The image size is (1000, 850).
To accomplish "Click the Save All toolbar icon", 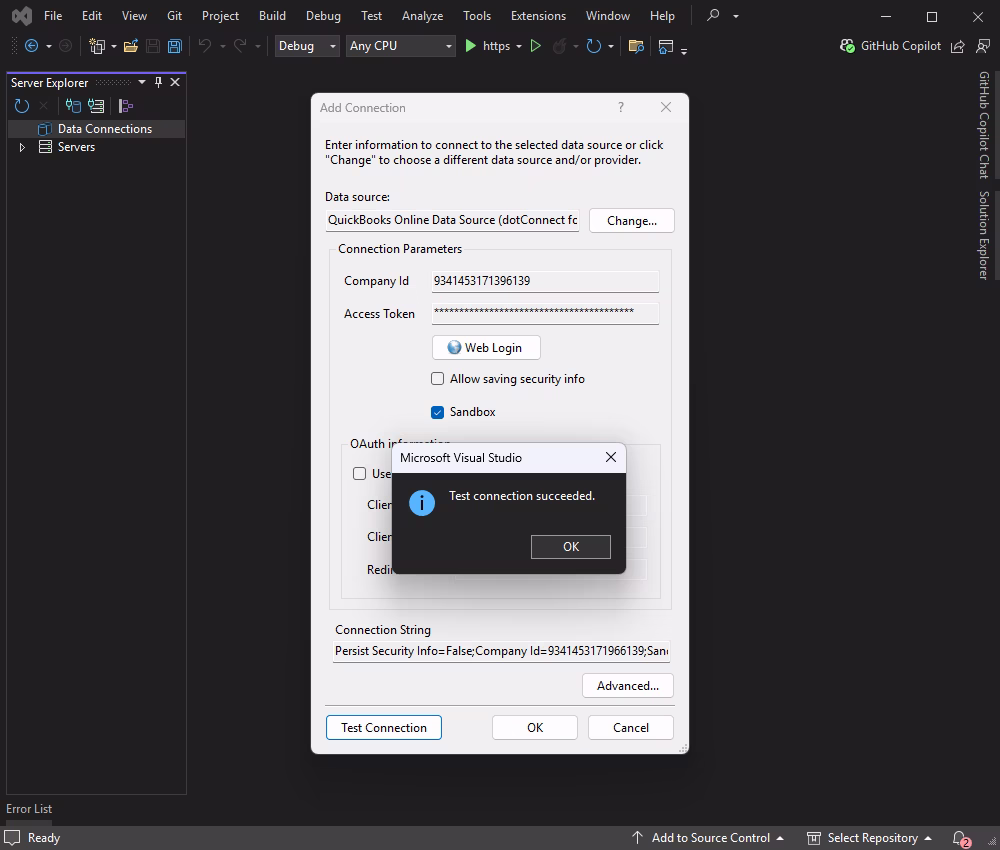I will pos(174,46).
